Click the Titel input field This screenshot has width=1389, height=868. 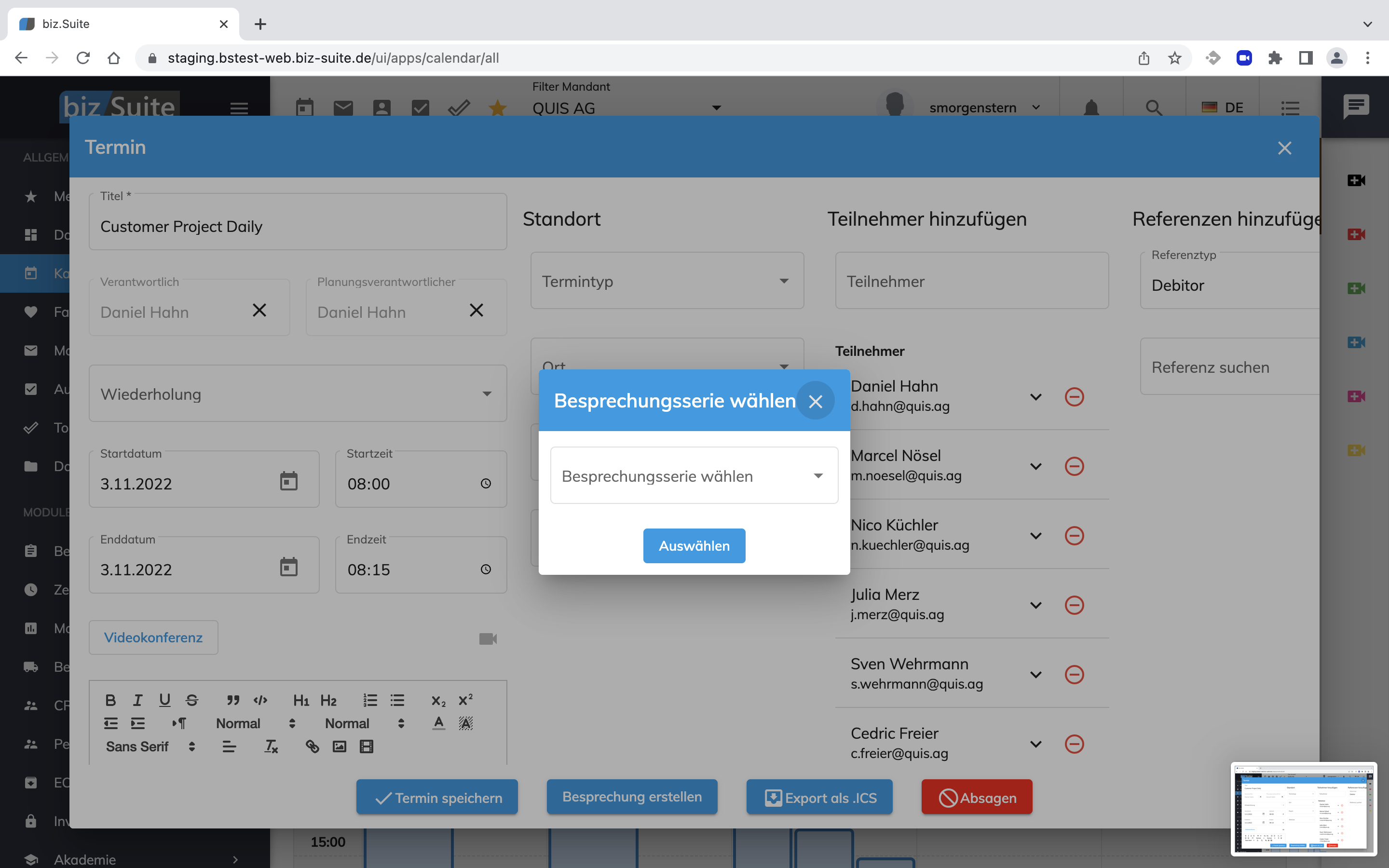click(x=298, y=222)
